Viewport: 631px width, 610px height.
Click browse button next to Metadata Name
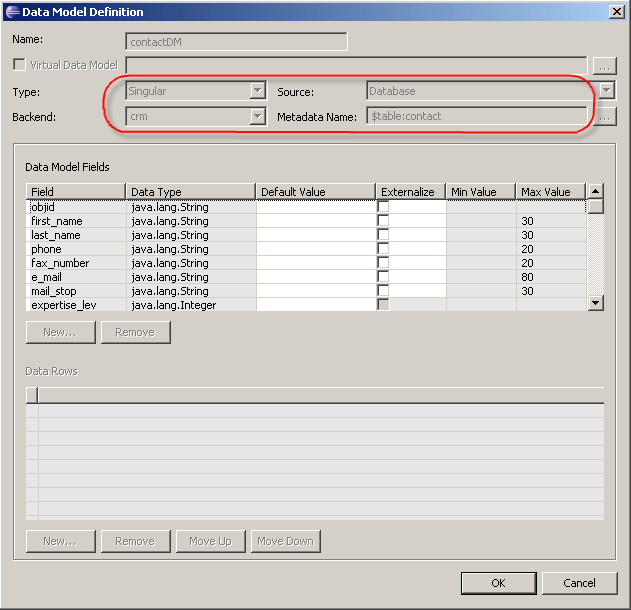click(x=604, y=117)
